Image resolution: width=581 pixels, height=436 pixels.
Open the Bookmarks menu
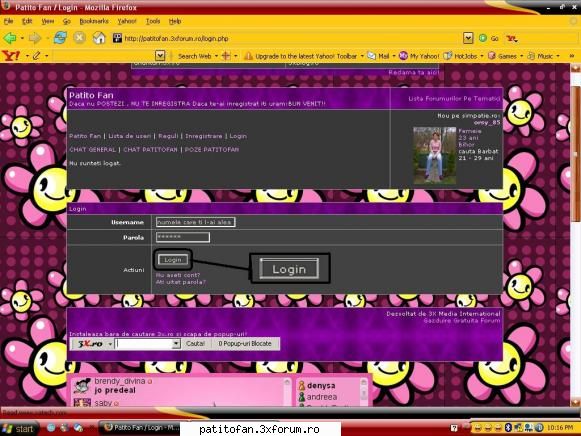click(94, 21)
